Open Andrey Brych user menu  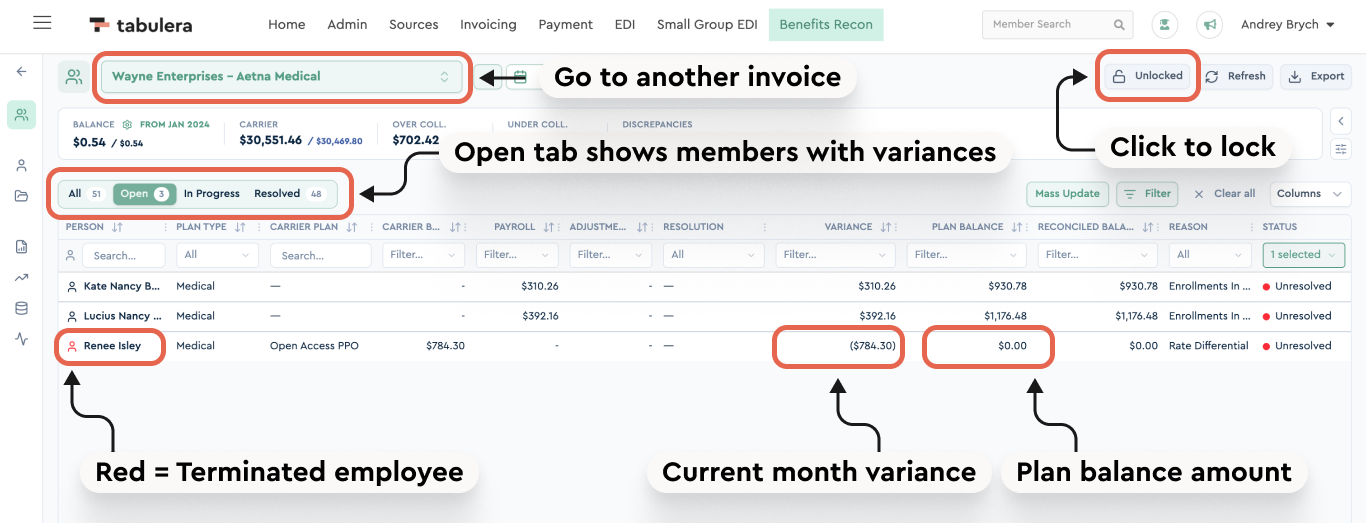point(1288,24)
